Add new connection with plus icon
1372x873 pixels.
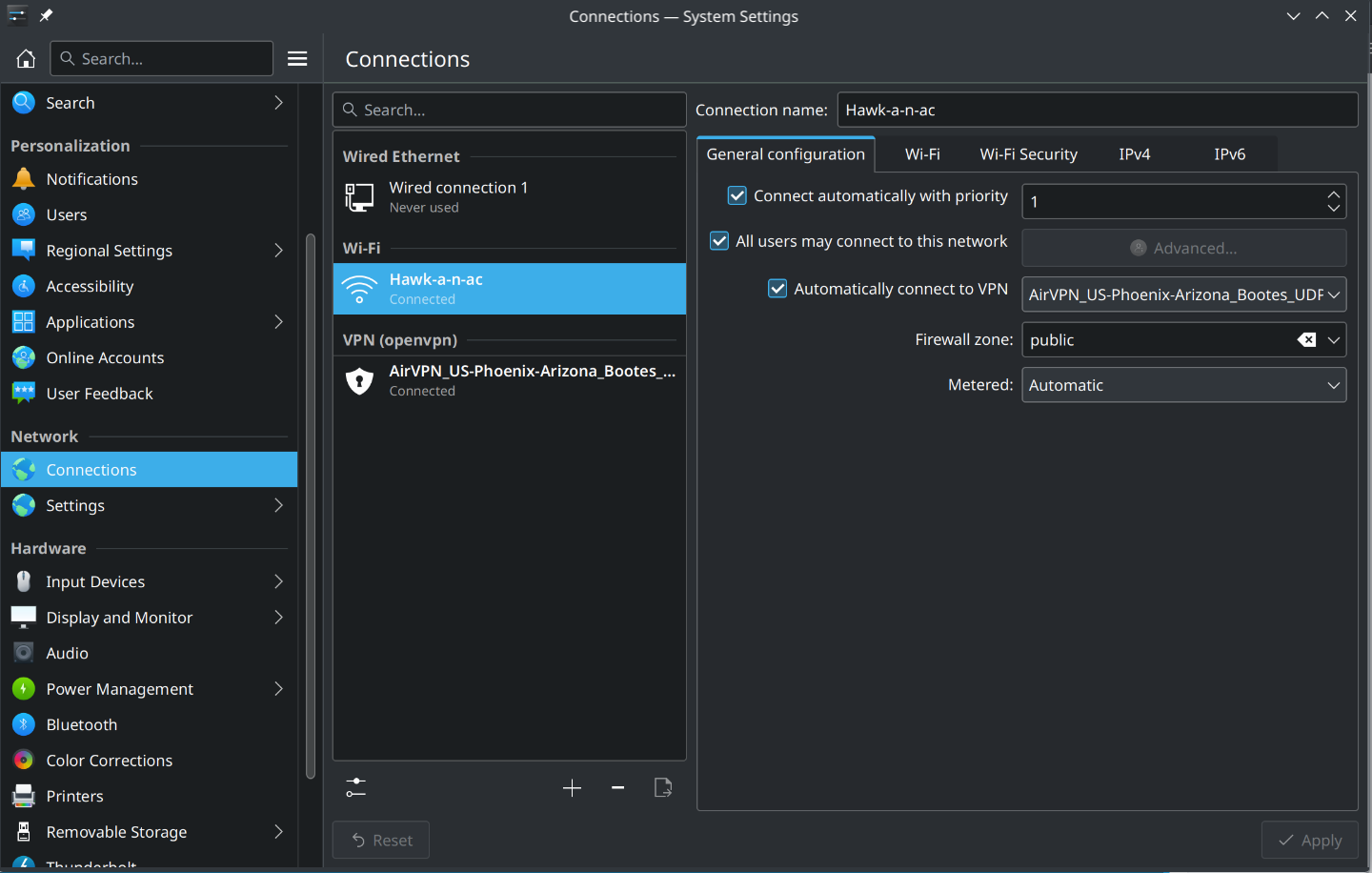pyautogui.click(x=572, y=787)
